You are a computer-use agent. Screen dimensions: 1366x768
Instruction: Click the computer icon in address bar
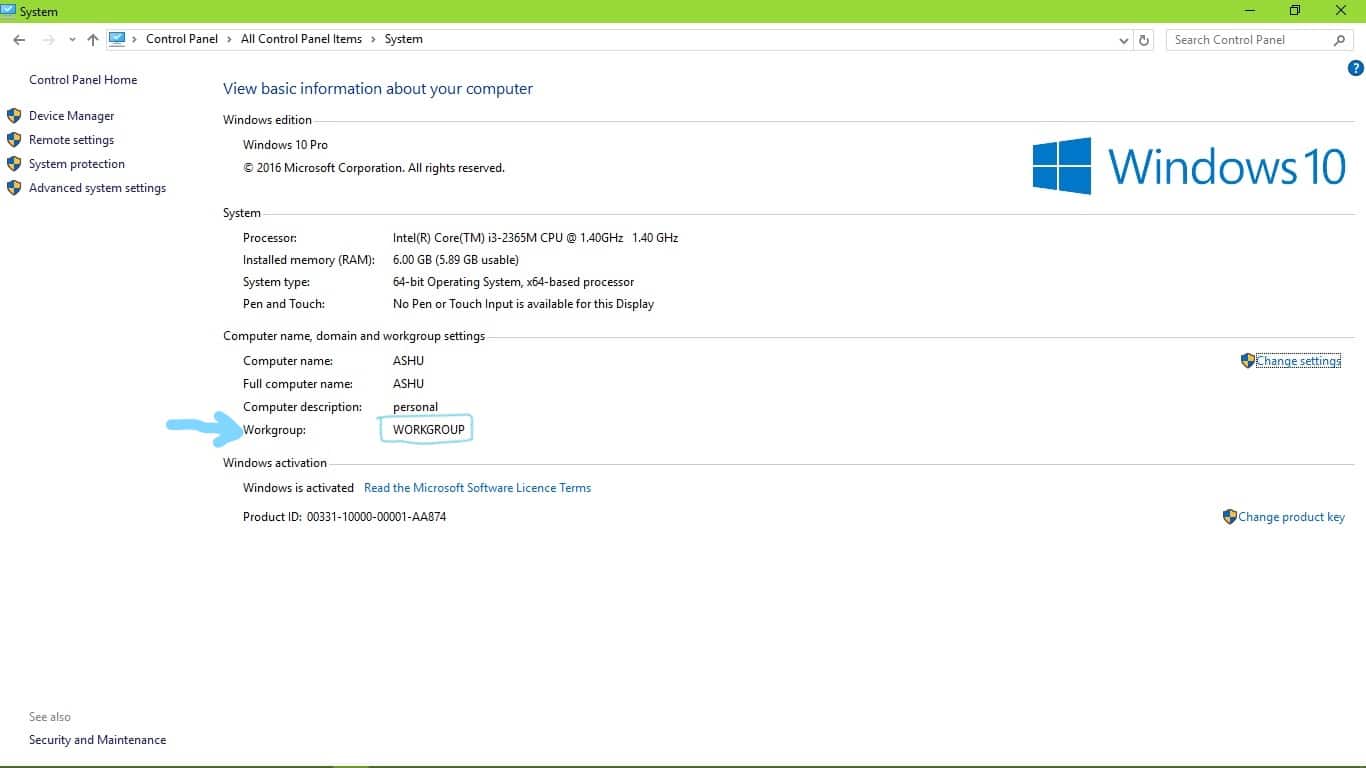click(117, 39)
